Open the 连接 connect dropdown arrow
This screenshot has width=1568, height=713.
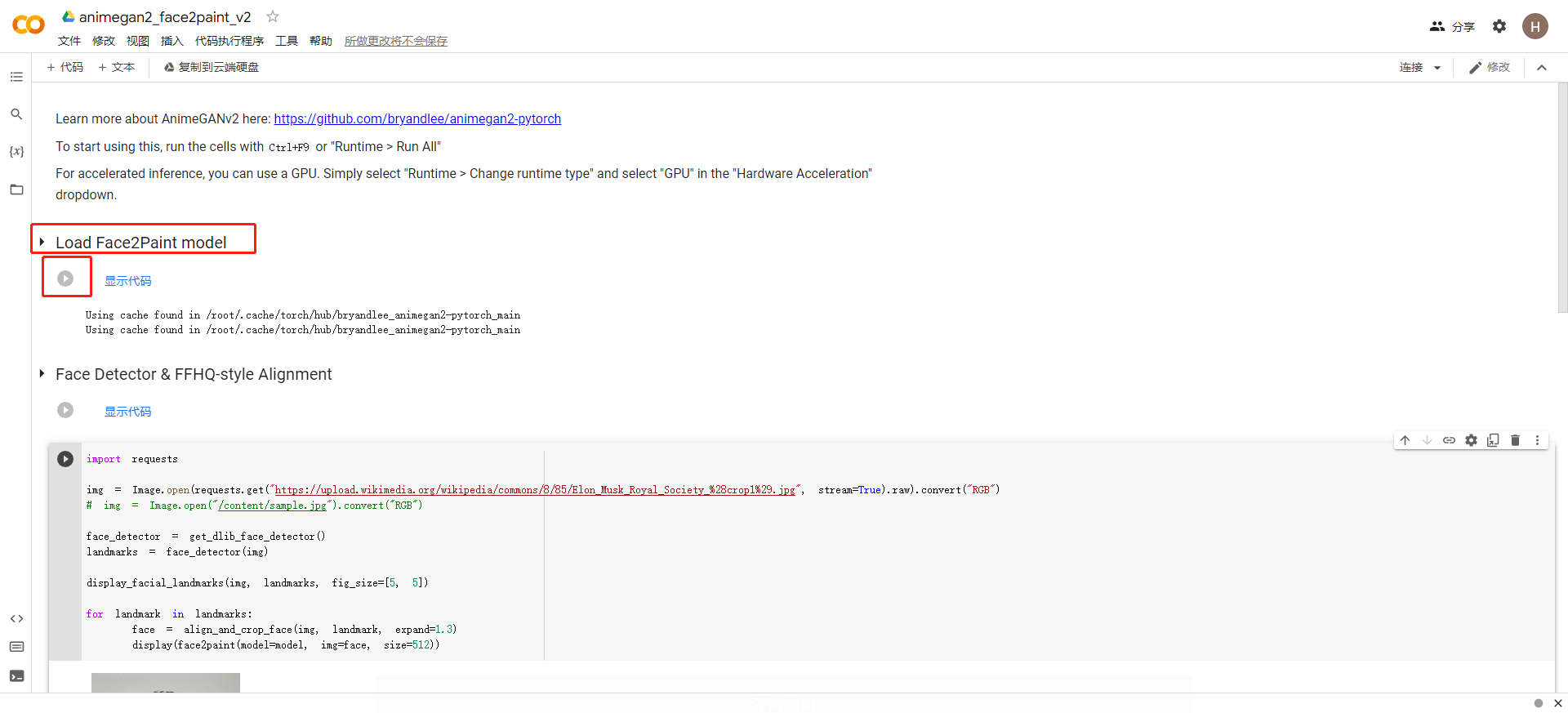click(1437, 68)
